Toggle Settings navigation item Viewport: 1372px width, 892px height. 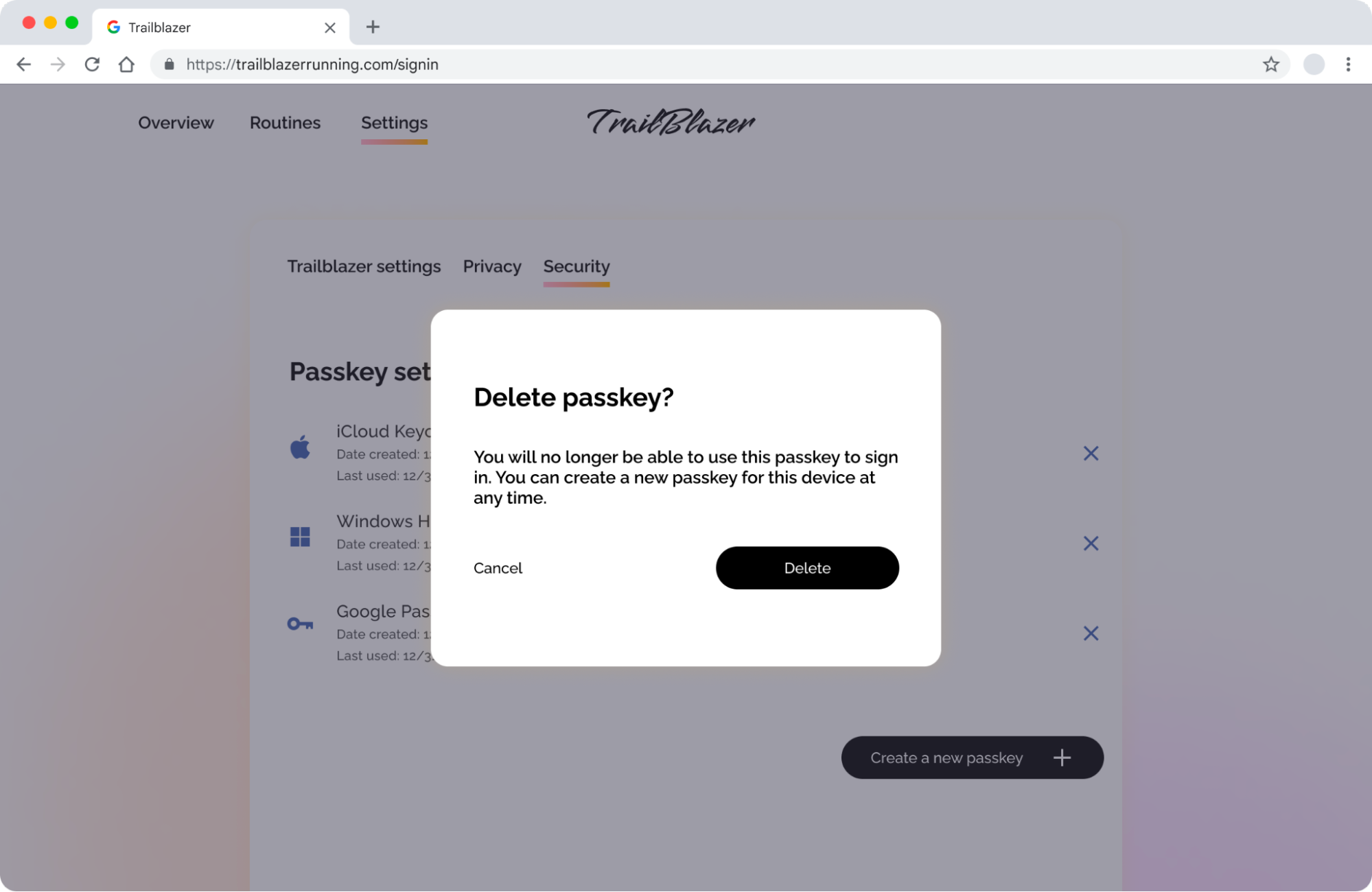[x=394, y=122]
